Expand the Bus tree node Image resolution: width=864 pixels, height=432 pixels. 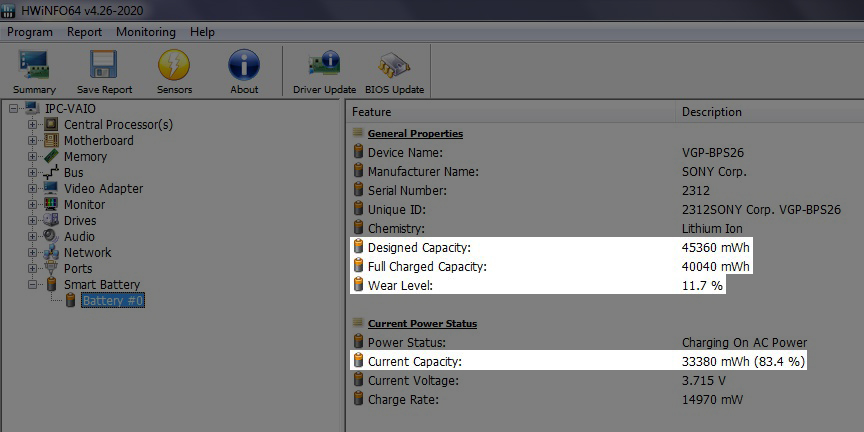point(33,172)
